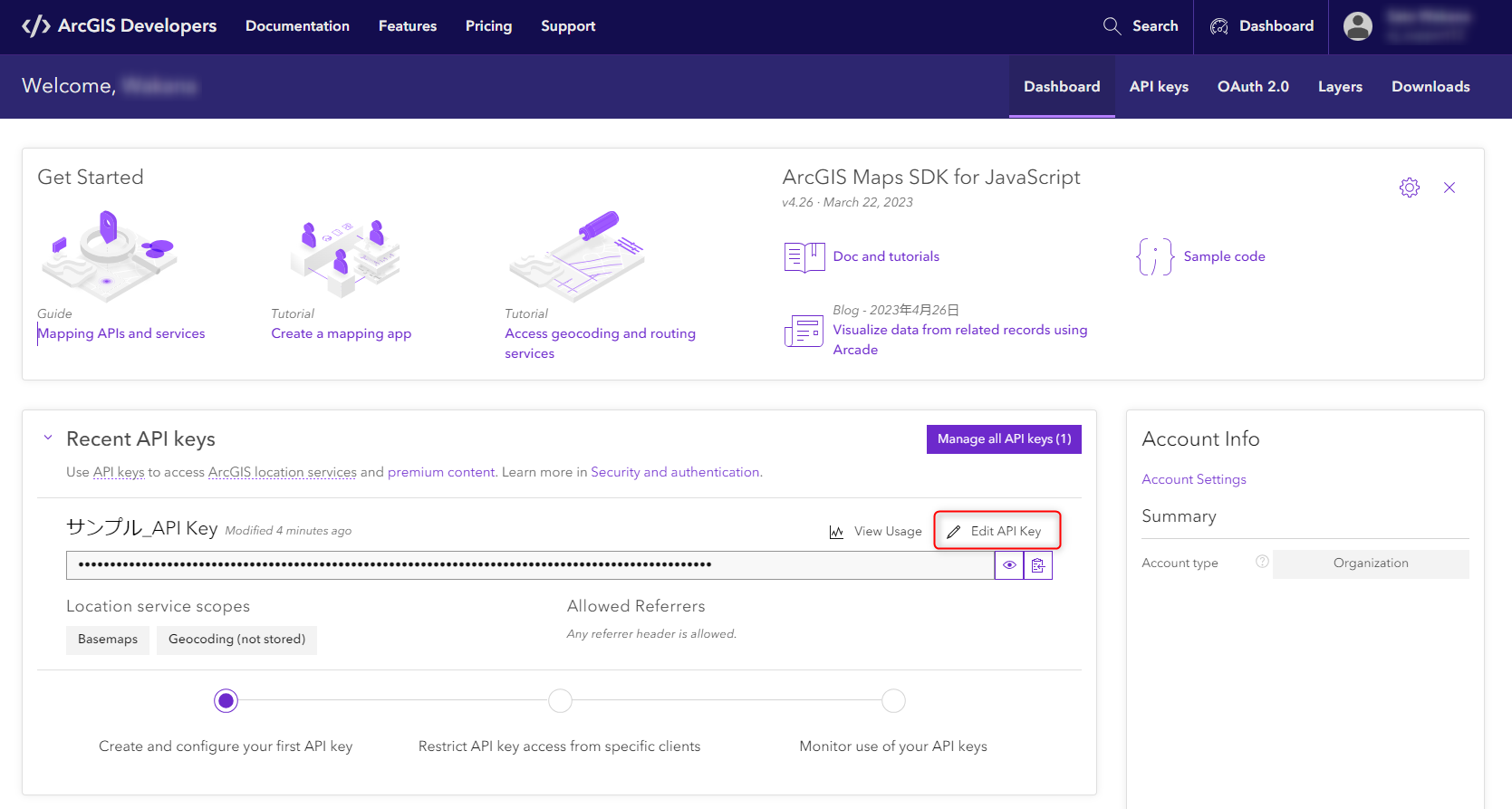1512x809 pixels.
Task: Open the user profile avatar
Action: [1357, 26]
